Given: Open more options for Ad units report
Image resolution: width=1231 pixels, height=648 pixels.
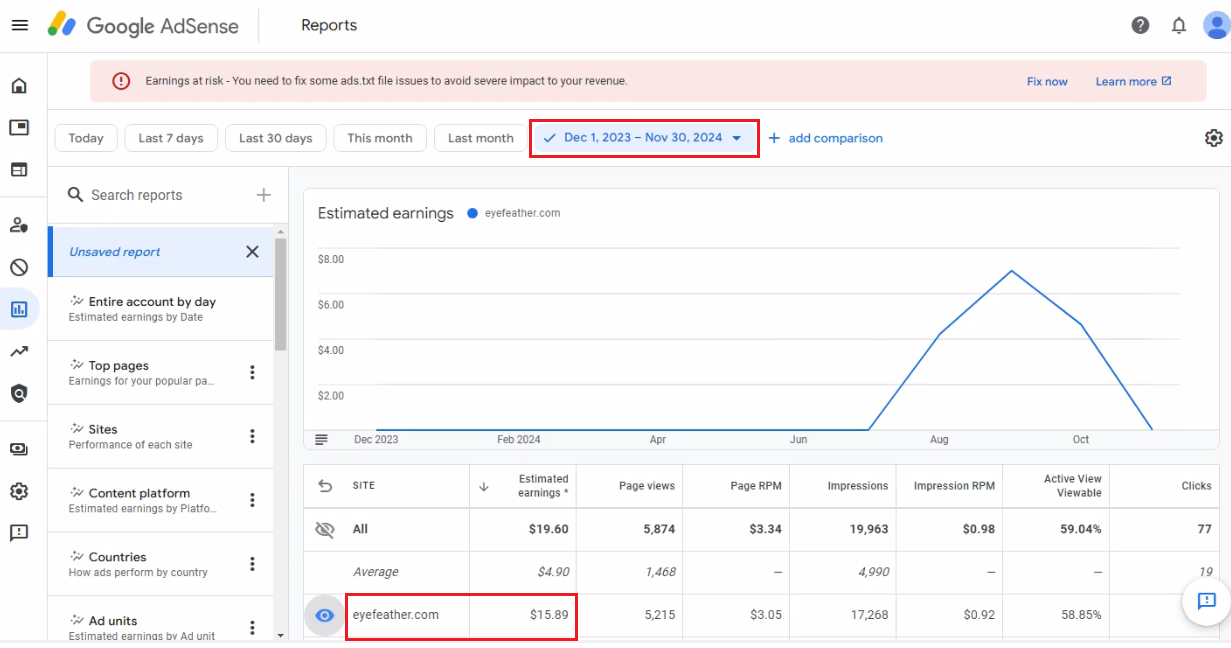Looking at the screenshot, I should click(x=252, y=628).
